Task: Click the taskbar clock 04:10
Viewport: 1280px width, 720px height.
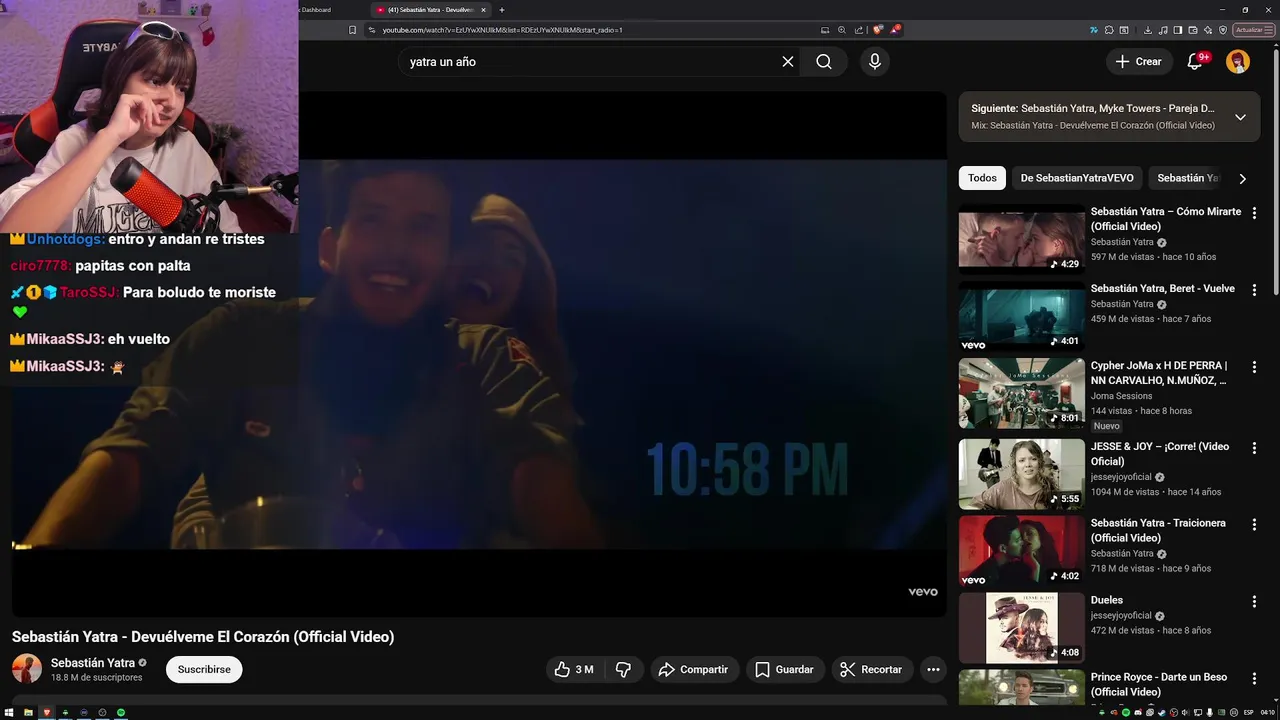Action: click(1268, 713)
